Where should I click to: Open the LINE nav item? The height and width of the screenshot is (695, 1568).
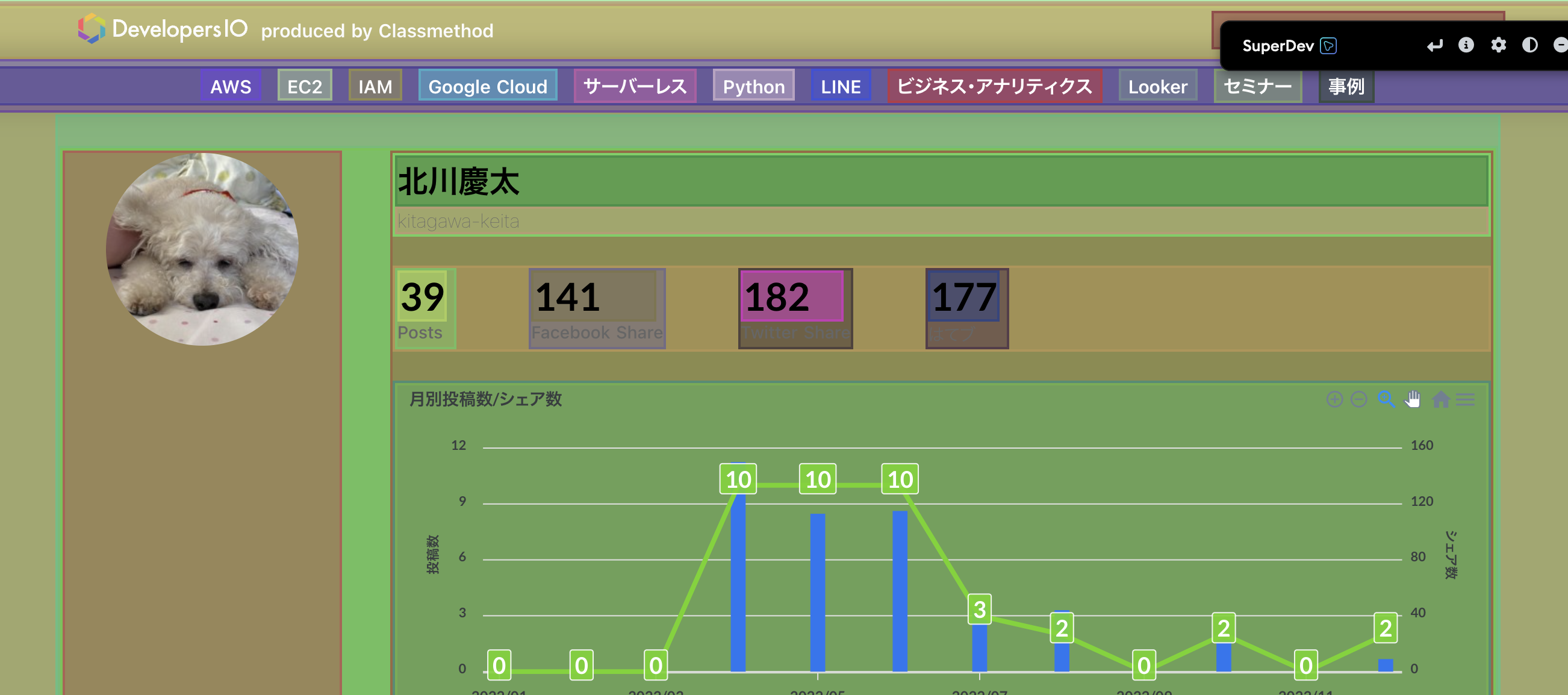pyautogui.click(x=841, y=86)
